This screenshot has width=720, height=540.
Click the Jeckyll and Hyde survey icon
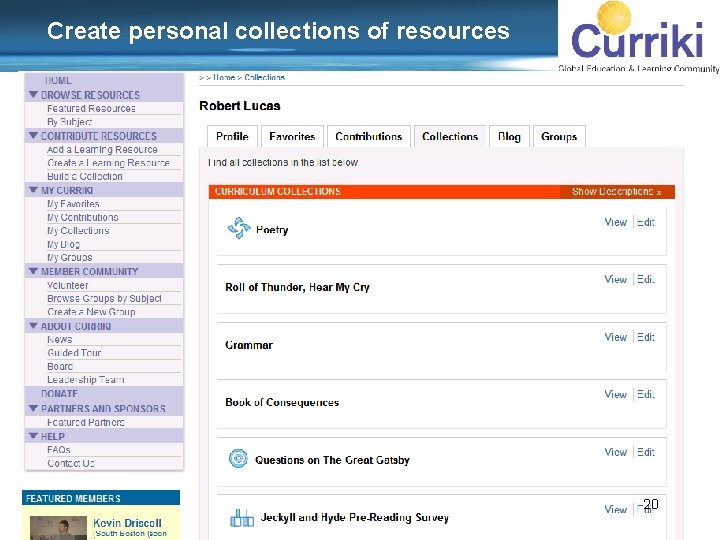point(242,518)
